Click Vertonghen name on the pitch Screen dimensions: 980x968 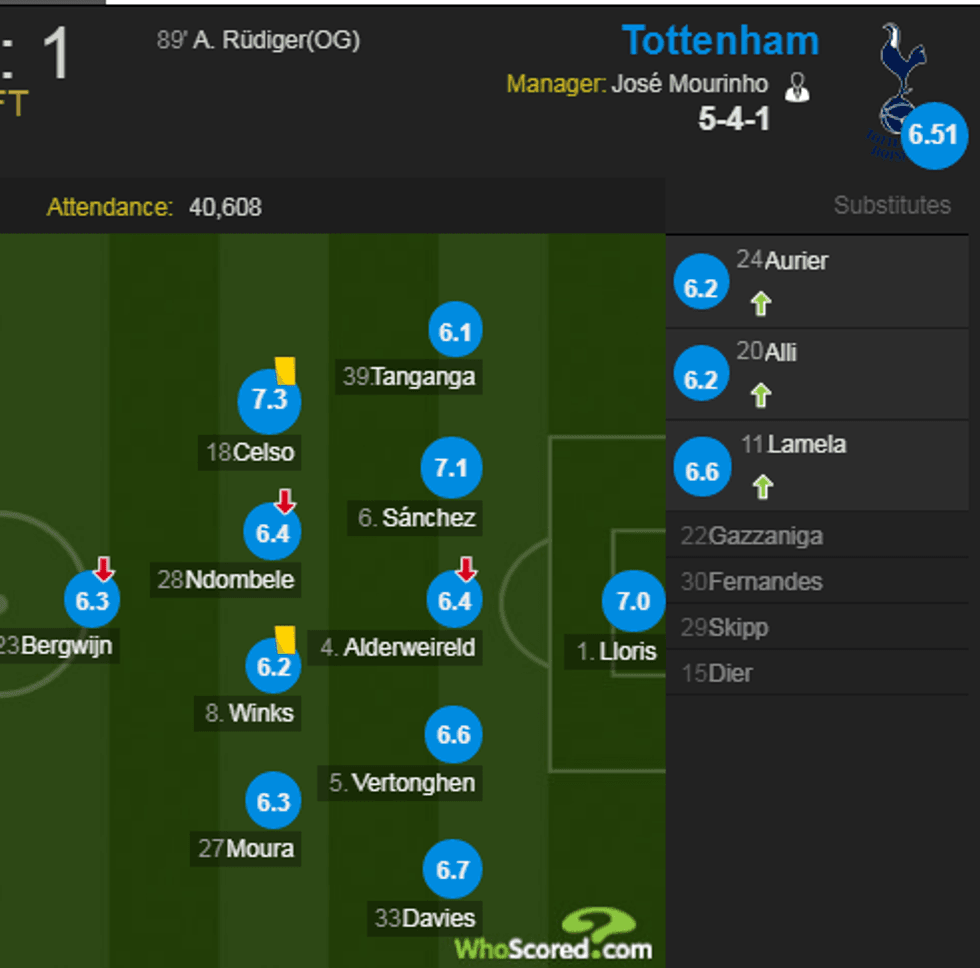click(x=403, y=782)
